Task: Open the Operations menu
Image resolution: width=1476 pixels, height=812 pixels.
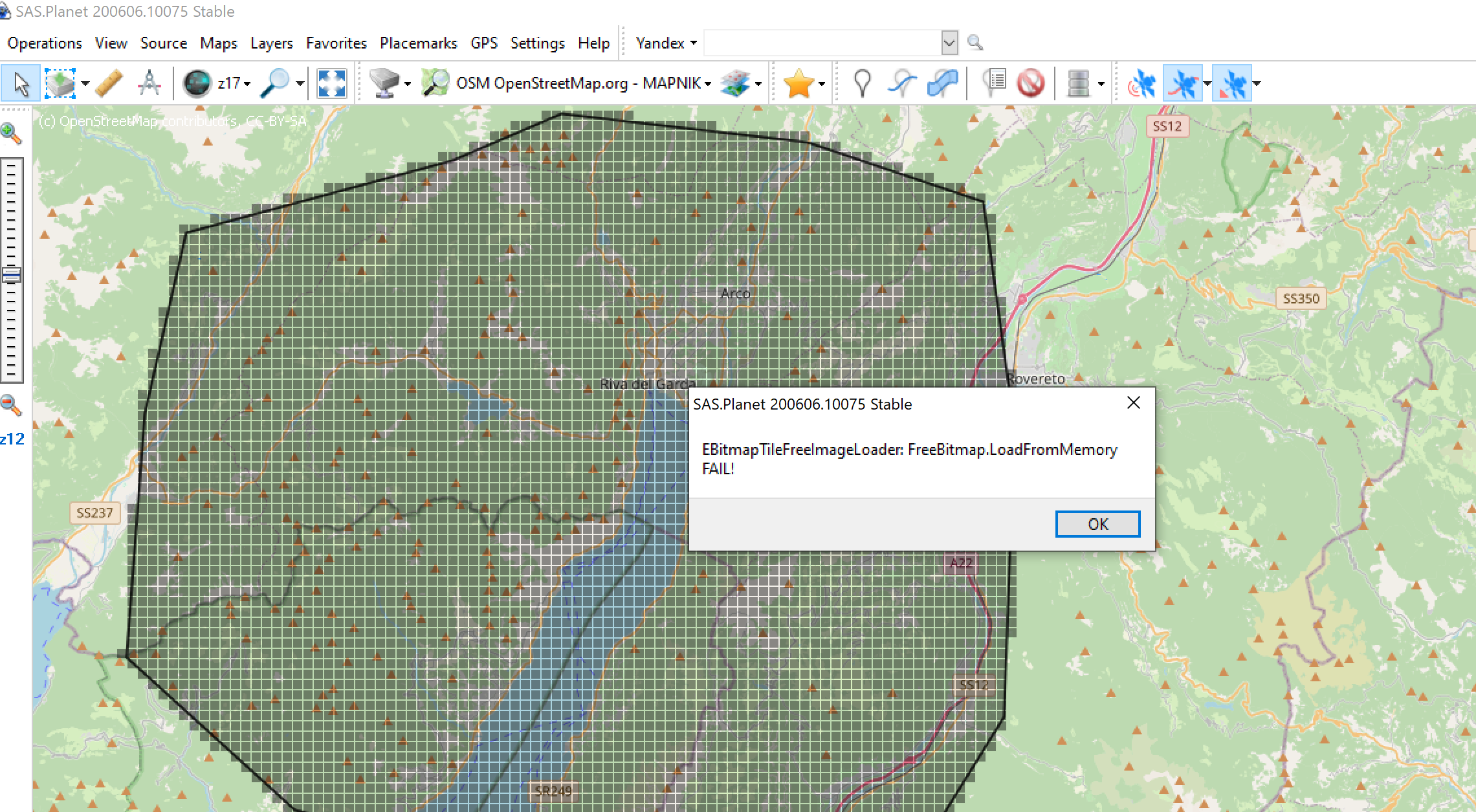Action: (45, 43)
